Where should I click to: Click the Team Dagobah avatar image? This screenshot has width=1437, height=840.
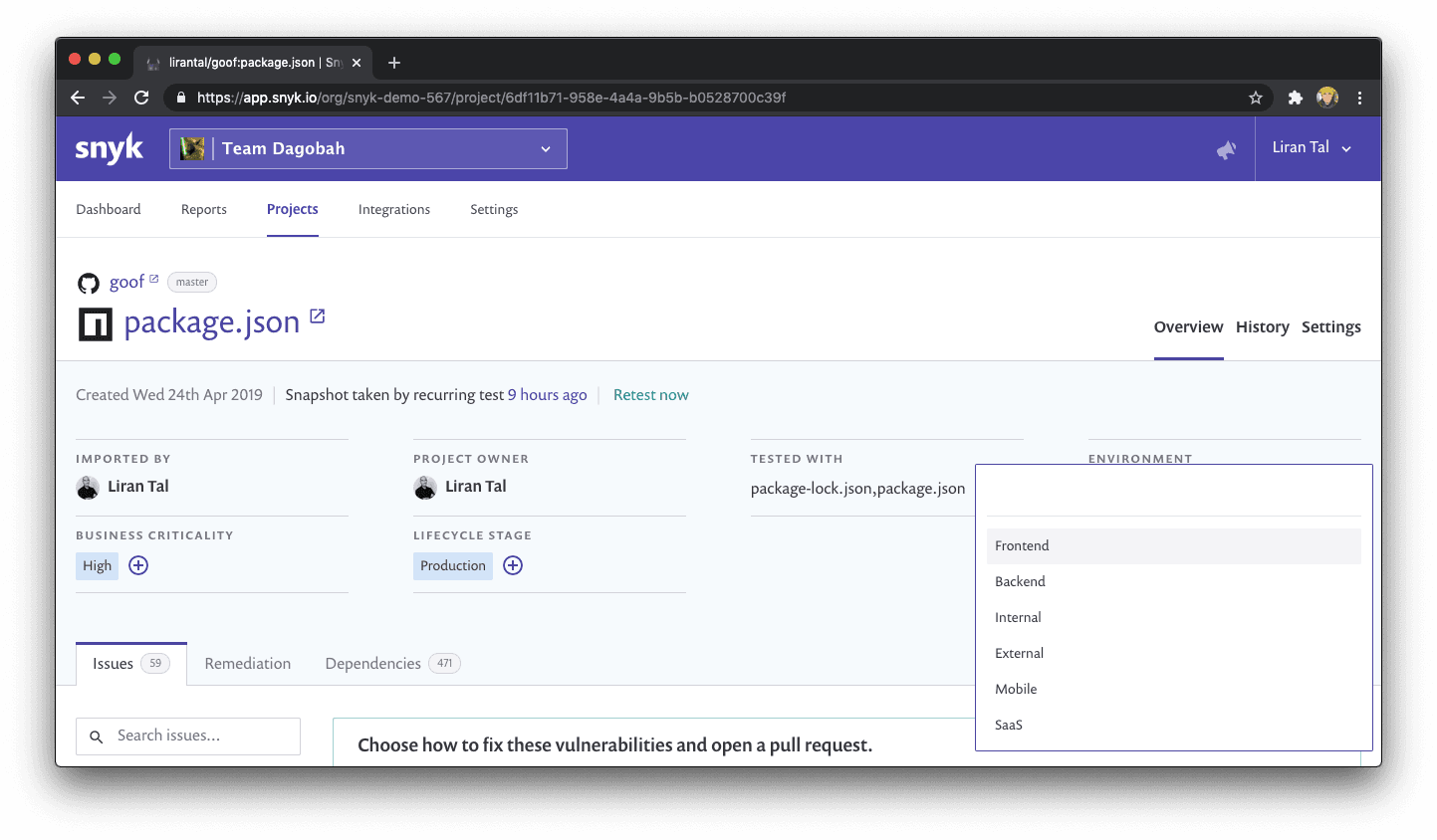[192, 148]
